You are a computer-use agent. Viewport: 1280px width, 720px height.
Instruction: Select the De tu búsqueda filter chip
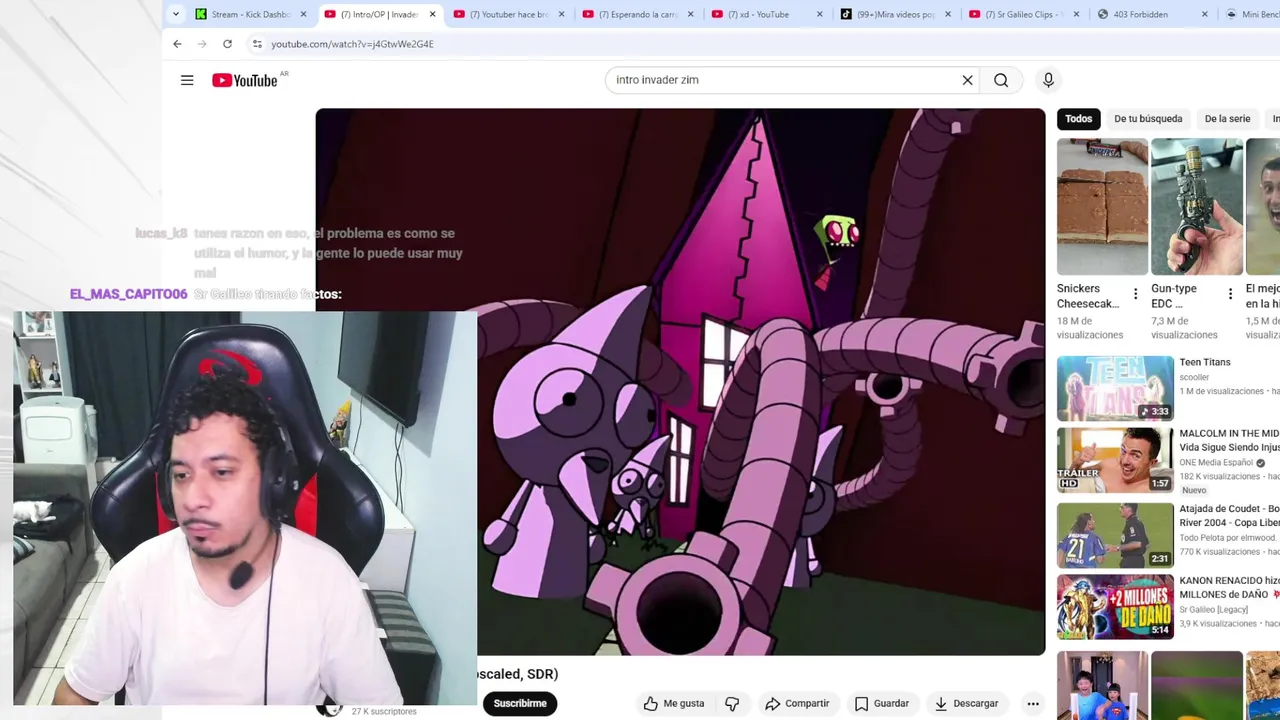[x=1148, y=118]
